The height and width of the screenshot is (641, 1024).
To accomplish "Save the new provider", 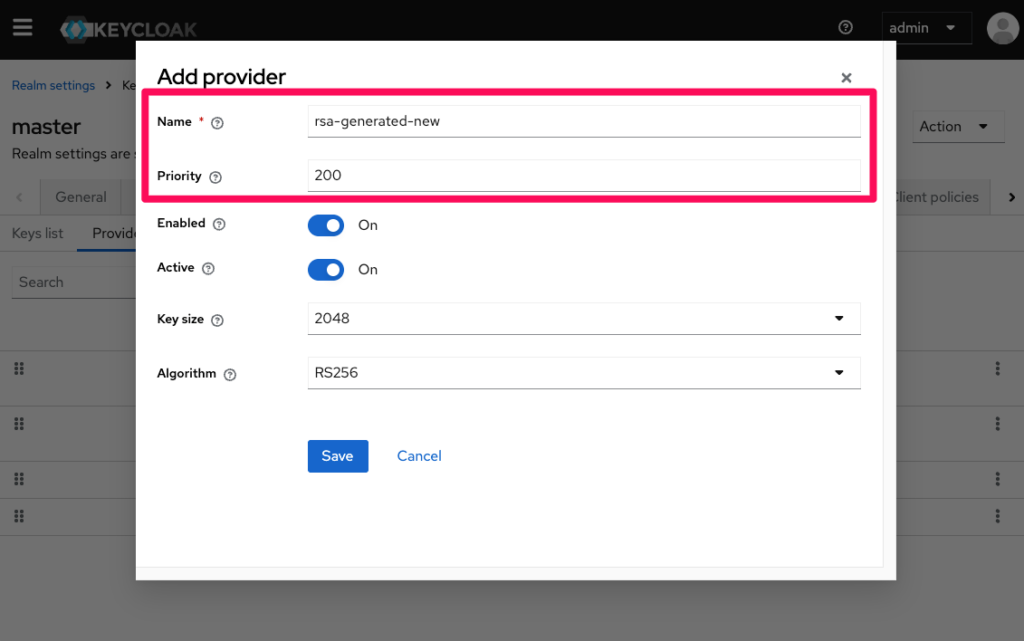I will (337, 456).
